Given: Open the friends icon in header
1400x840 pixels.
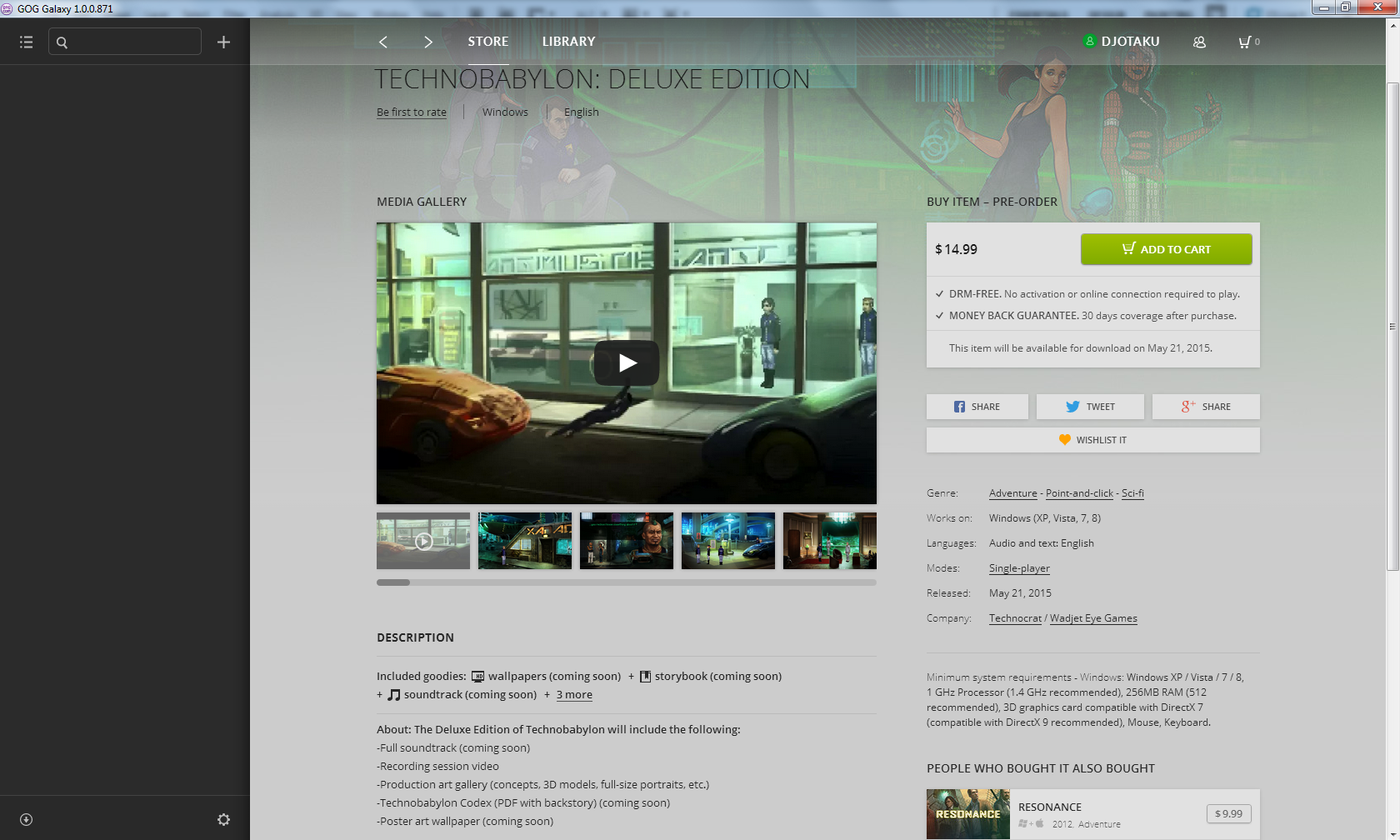Looking at the screenshot, I should (1199, 42).
